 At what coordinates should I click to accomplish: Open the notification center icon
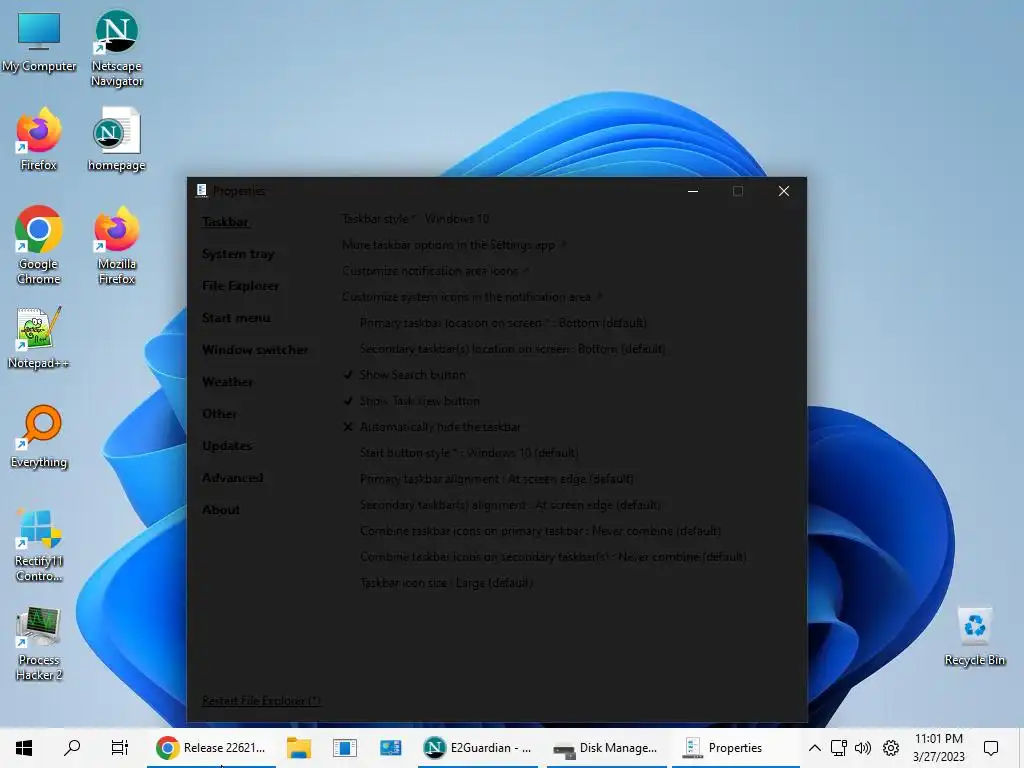[991, 748]
